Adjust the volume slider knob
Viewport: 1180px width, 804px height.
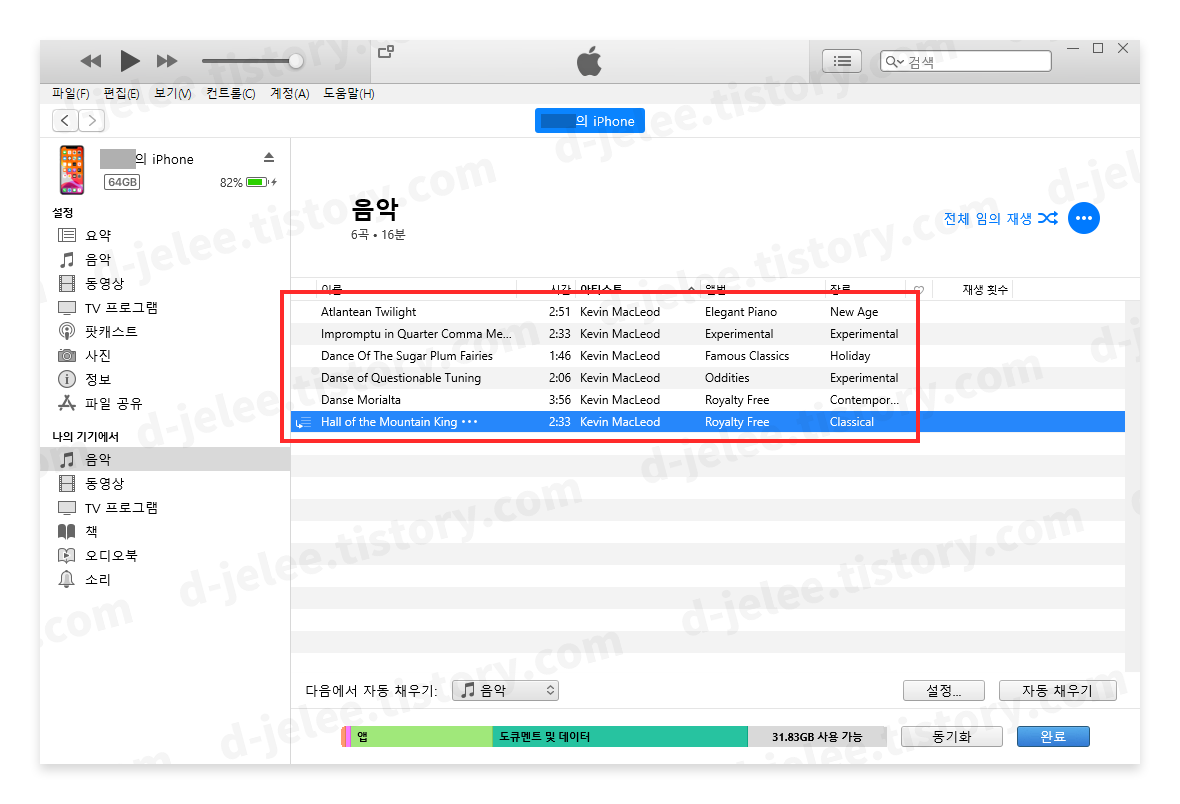[296, 61]
